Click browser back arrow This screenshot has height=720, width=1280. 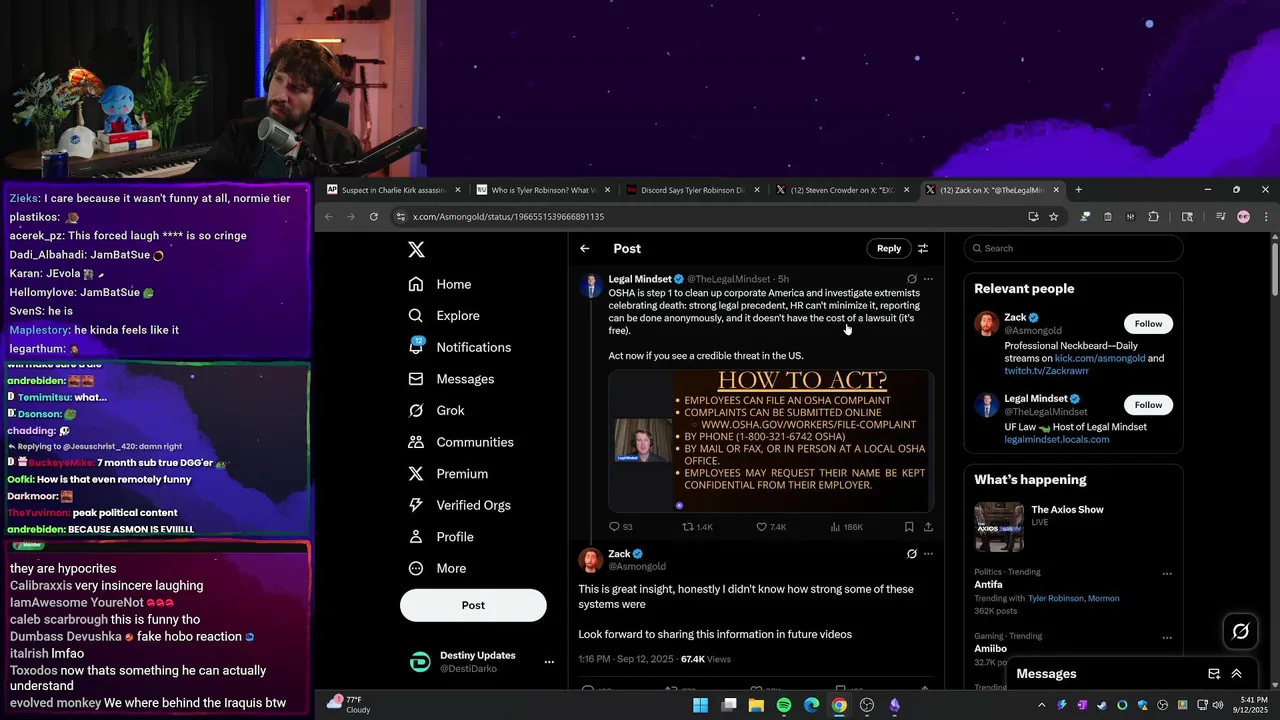pos(328,216)
